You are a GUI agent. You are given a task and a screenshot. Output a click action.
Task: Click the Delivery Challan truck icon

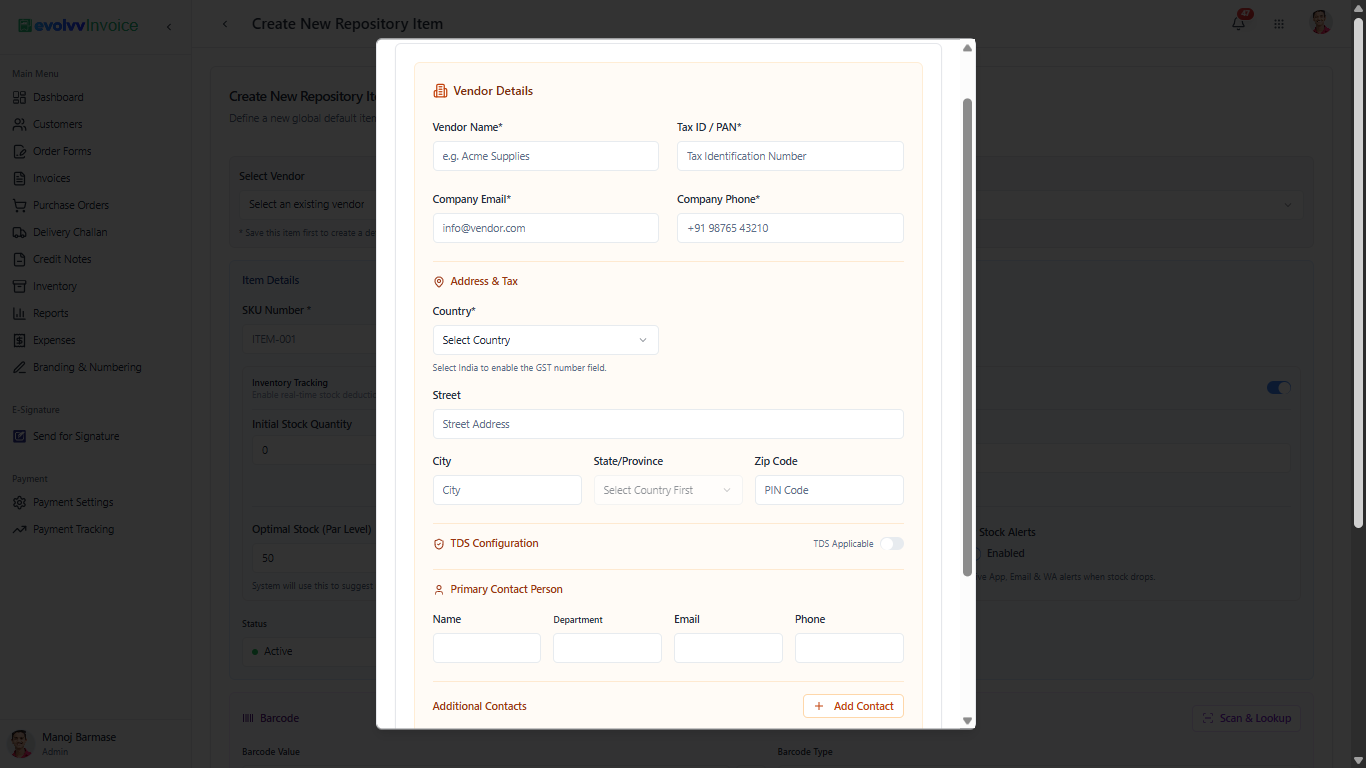coord(19,232)
